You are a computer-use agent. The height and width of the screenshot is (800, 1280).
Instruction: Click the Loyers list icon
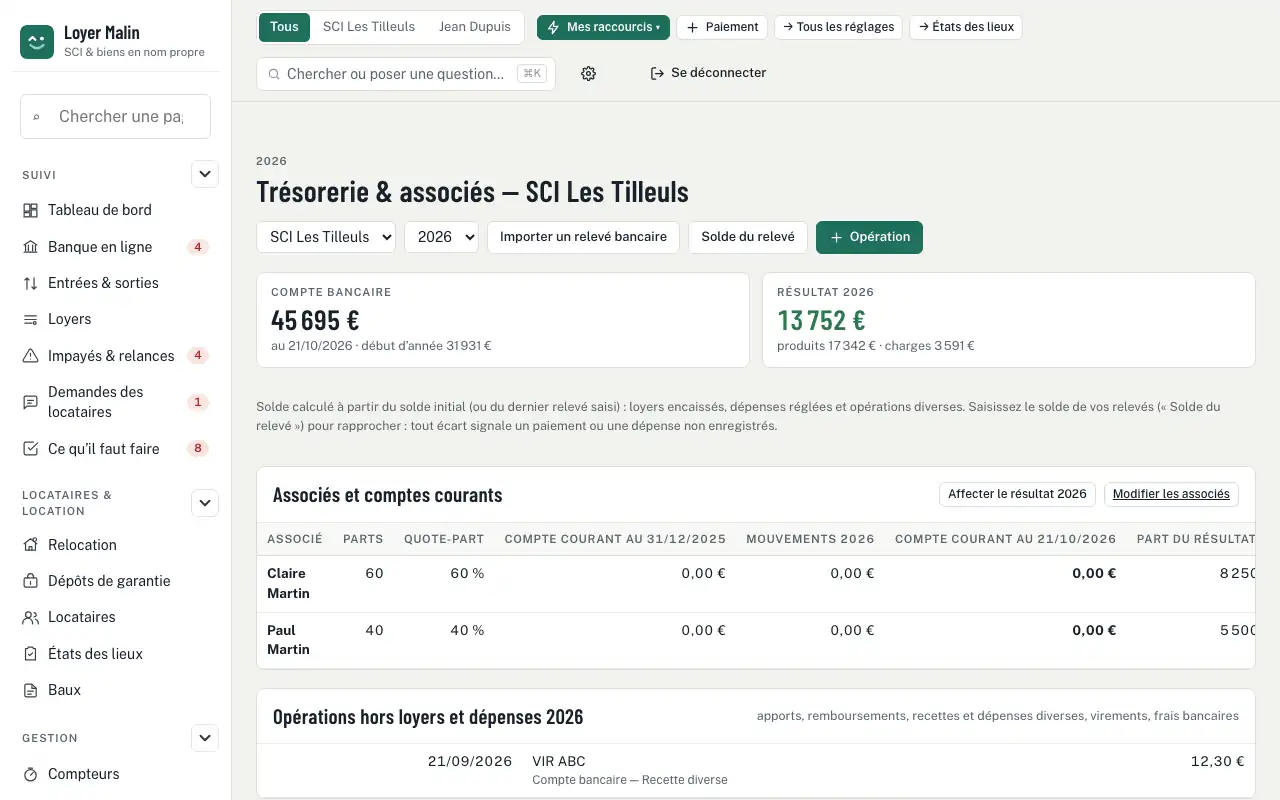(x=30, y=319)
